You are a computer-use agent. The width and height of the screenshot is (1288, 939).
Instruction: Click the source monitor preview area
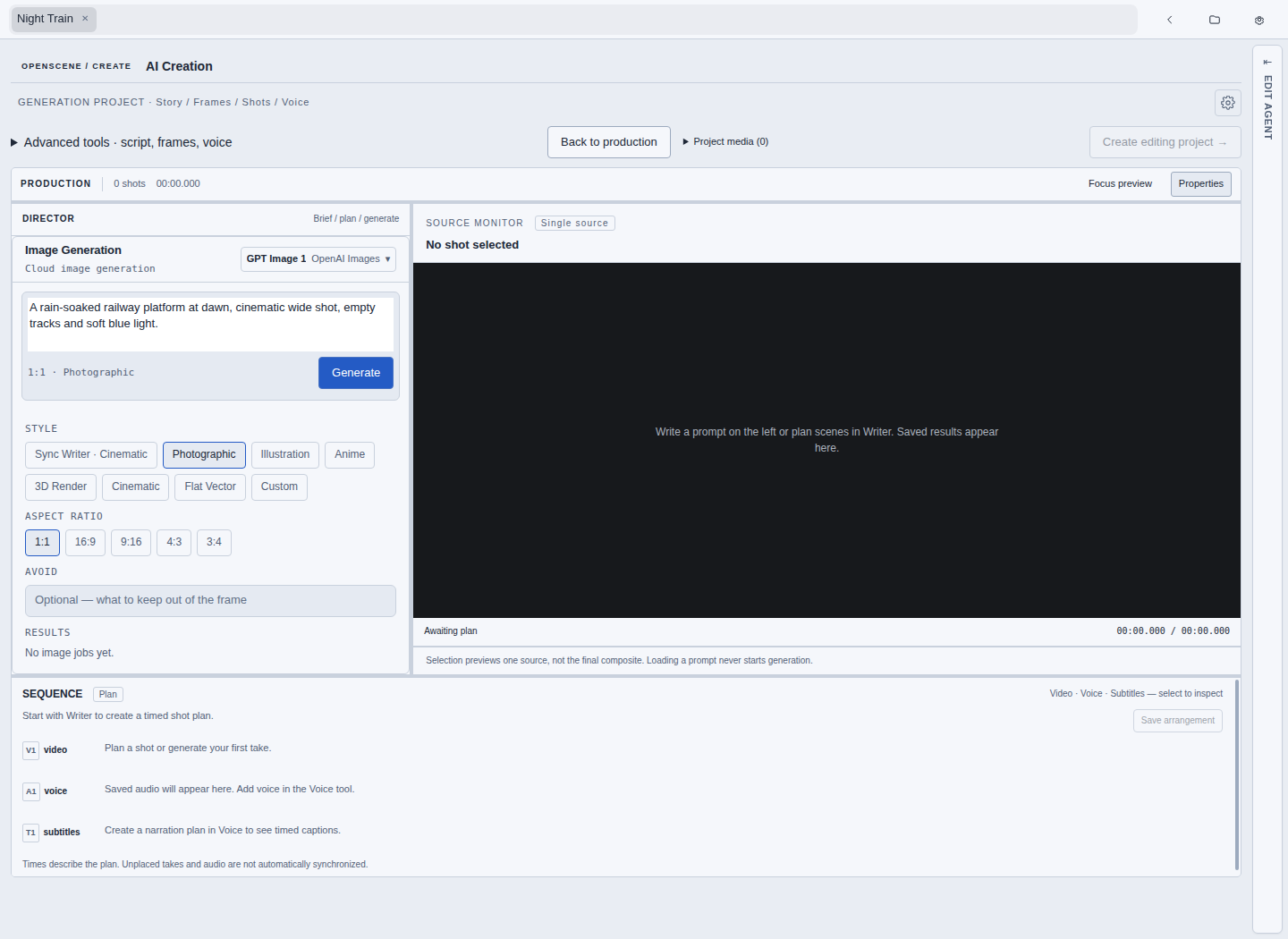coord(826,440)
